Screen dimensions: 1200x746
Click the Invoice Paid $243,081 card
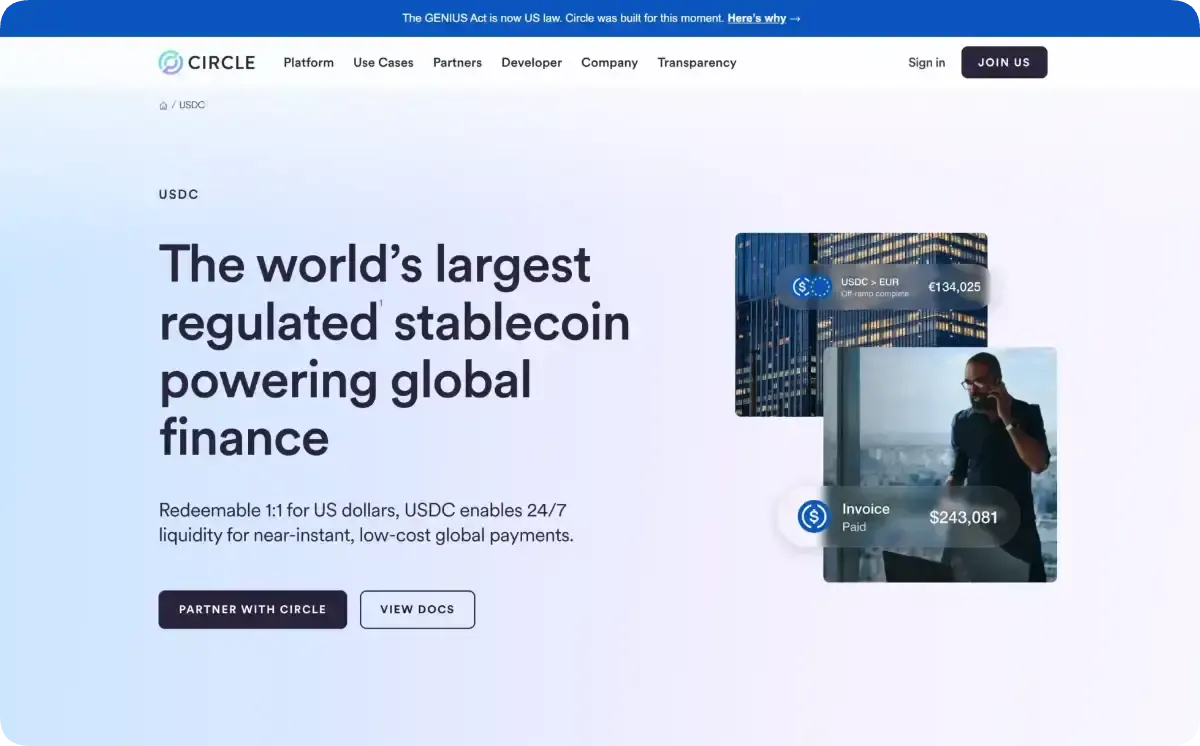coord(898,517)
